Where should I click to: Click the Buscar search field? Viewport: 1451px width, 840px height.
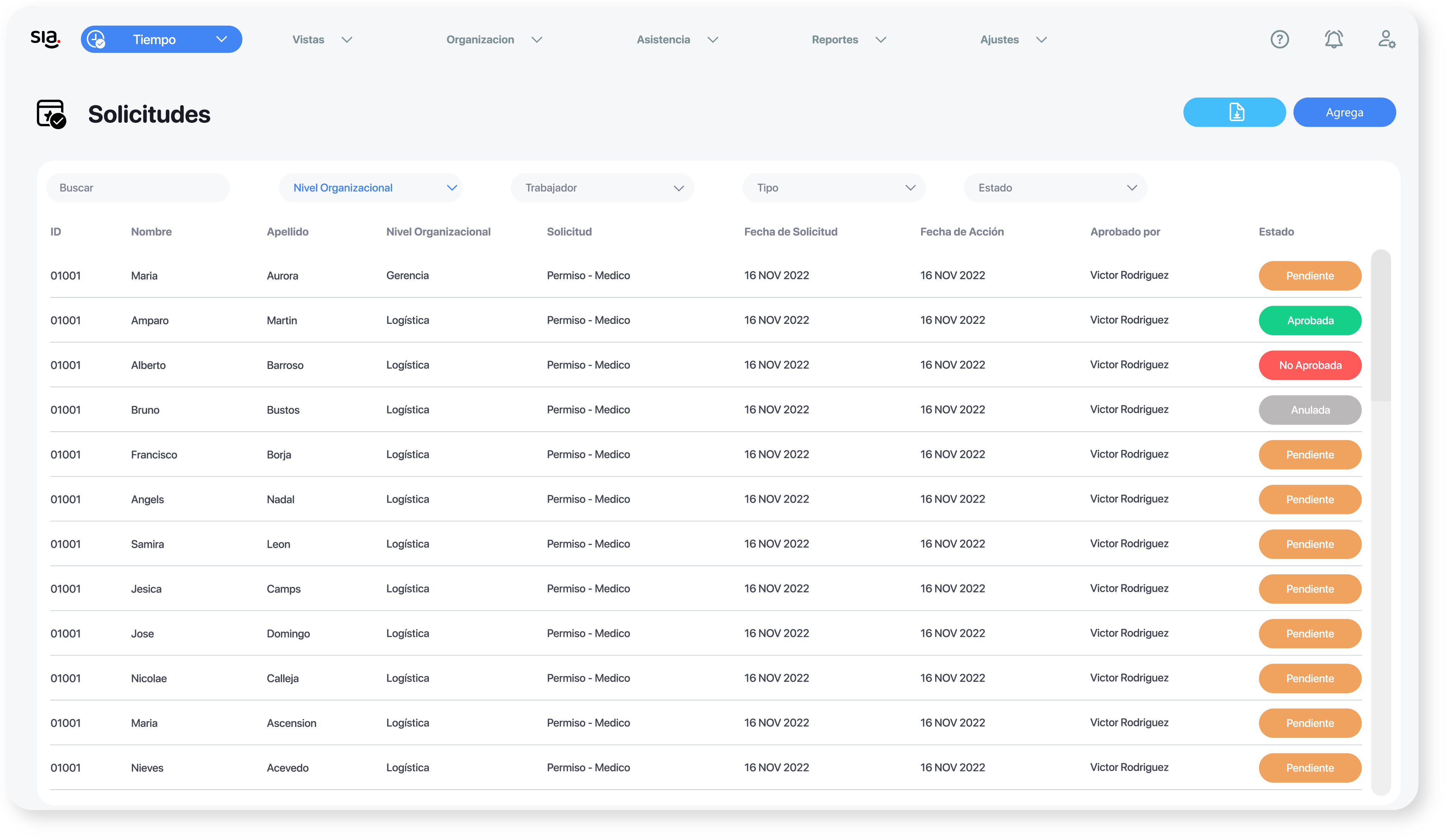[x=138, y=187]
